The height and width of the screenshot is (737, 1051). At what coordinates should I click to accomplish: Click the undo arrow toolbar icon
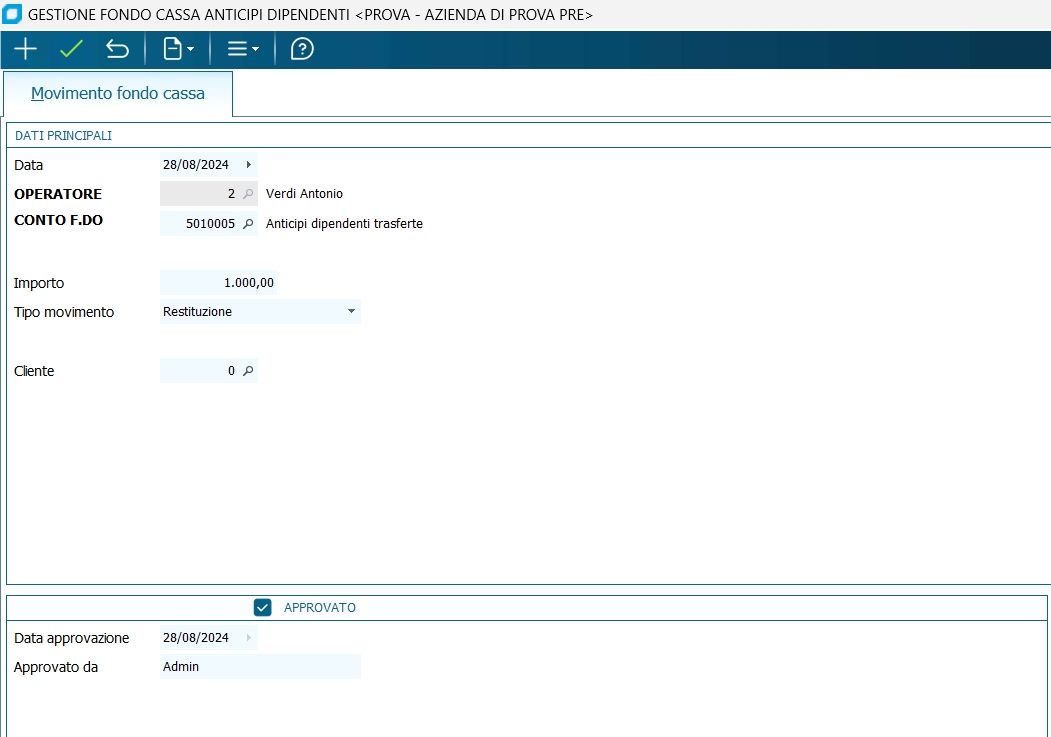pyautogui.click(x=117, y=49)
